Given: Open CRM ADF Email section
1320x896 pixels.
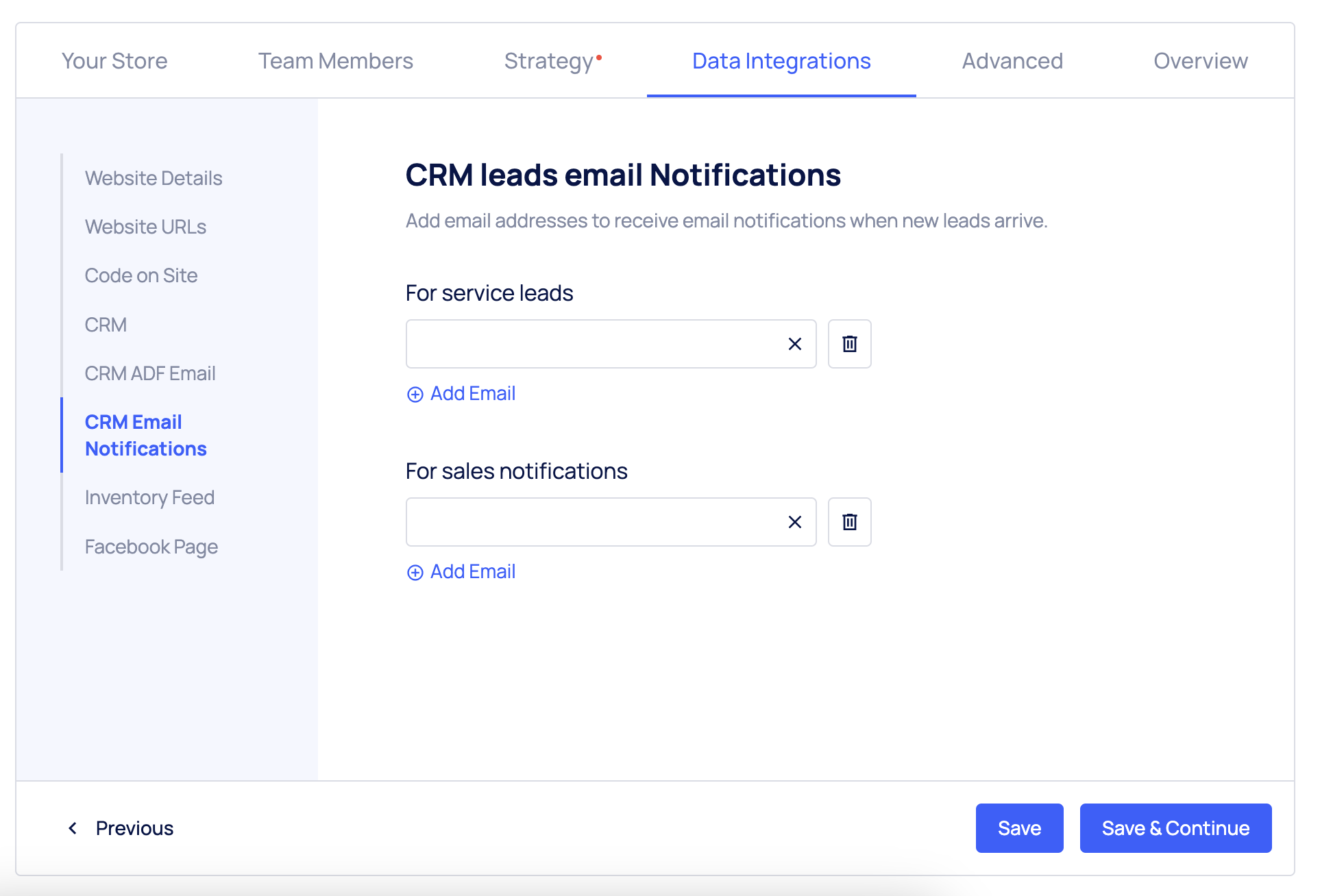Looking at the screenshot, I should pyautogui.click(x=150, y=373).
